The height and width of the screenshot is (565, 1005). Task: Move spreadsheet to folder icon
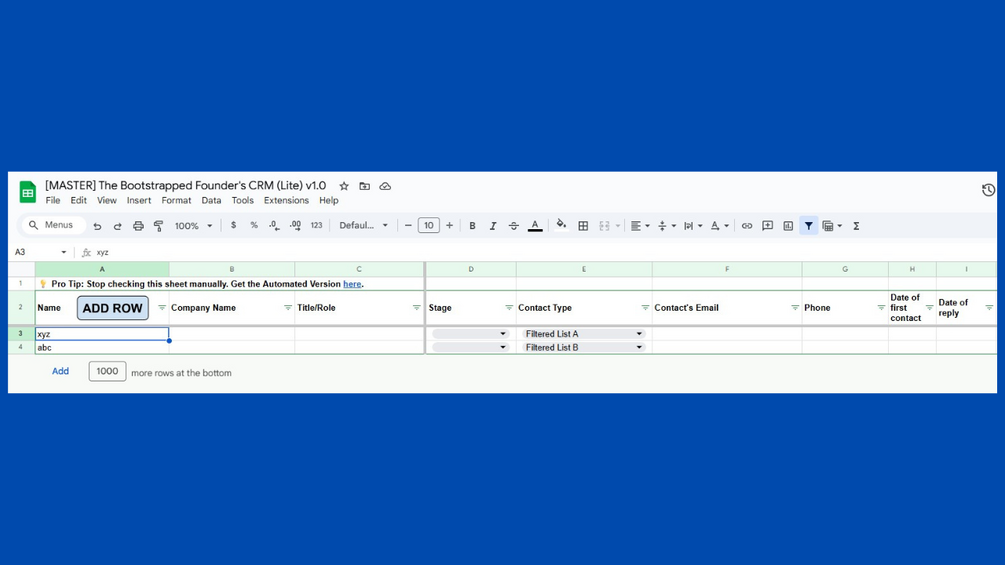[x=365, y=186]
